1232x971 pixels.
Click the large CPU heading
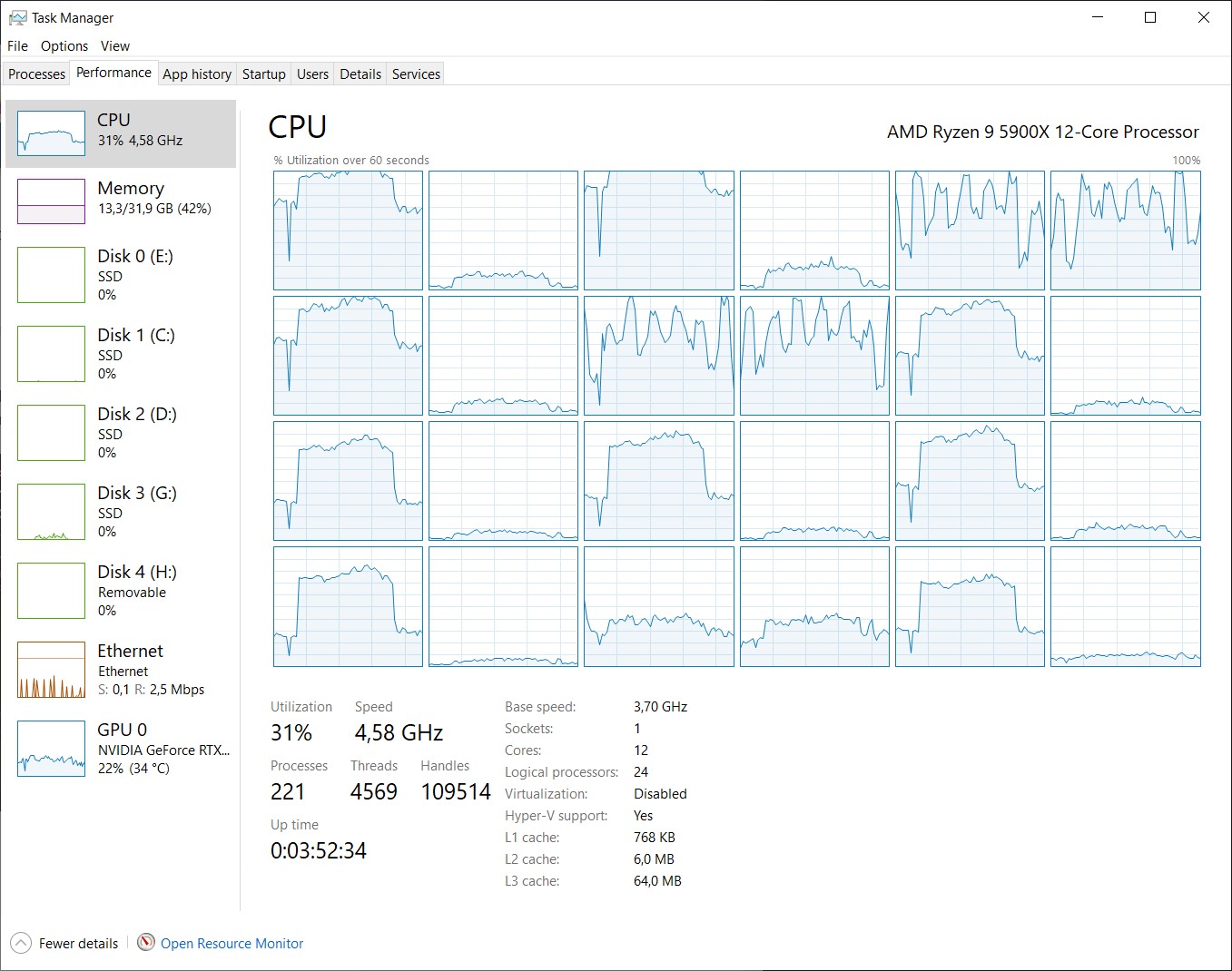point(298,127)
